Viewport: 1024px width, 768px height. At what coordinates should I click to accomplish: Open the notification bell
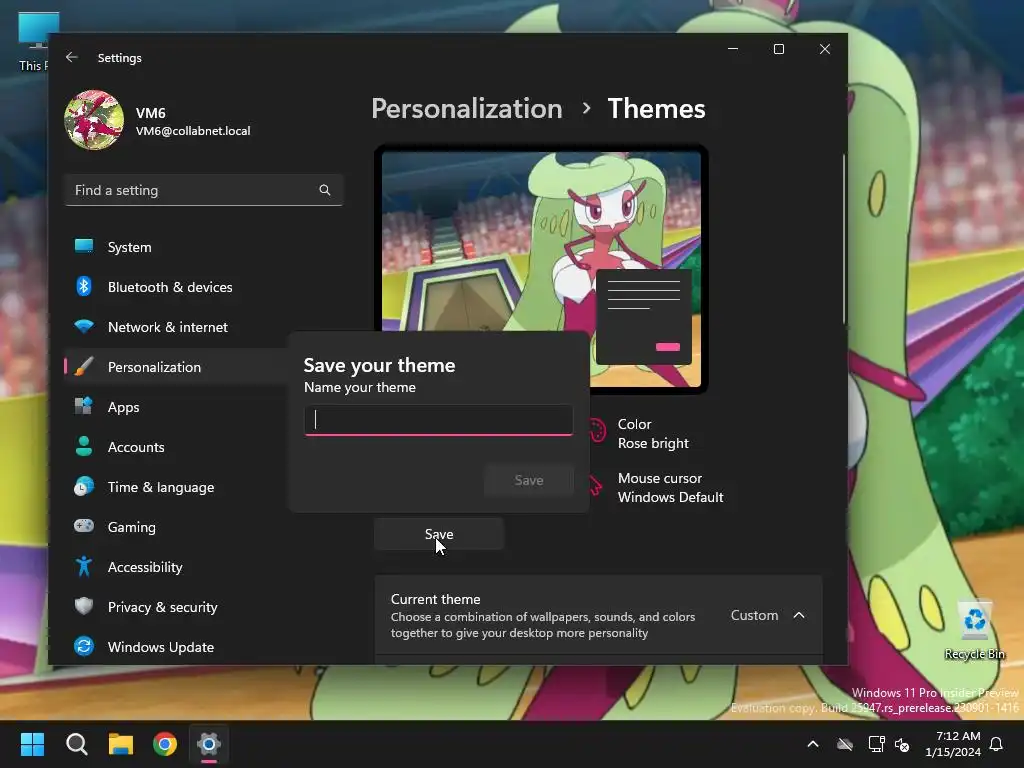click(x=997, y=744)
